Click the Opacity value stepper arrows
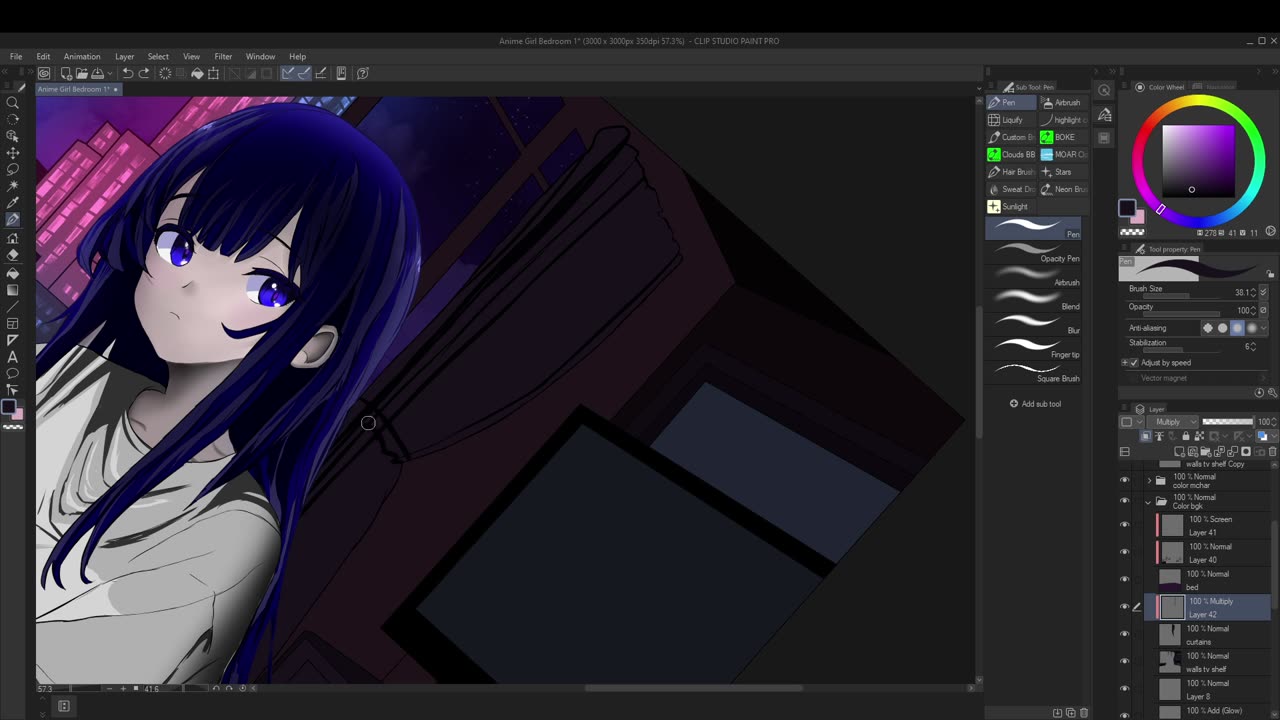Viewport: 1280px width, 720px height. coord(1252,310)
